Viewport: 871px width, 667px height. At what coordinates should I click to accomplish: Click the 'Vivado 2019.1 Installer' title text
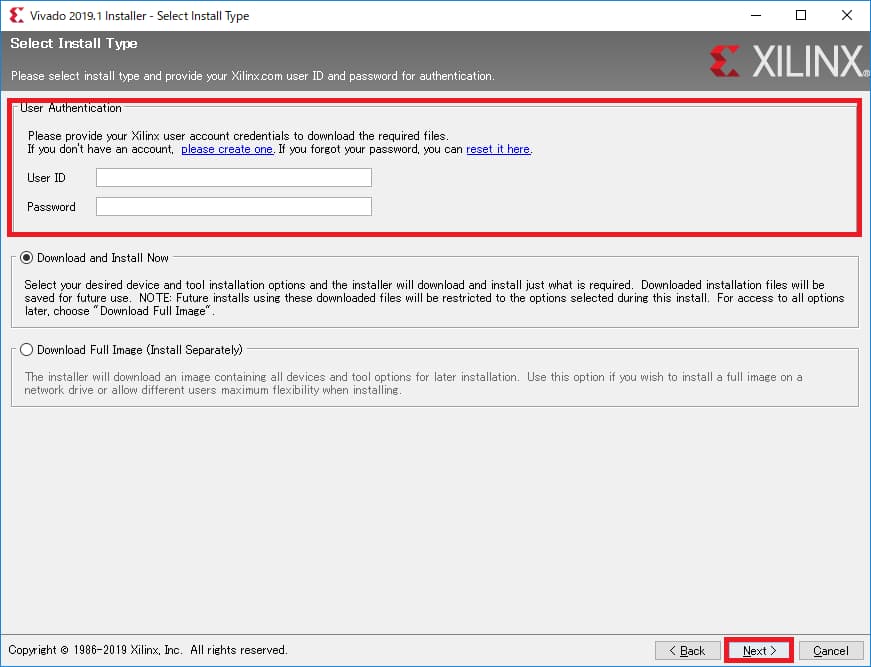139,16
